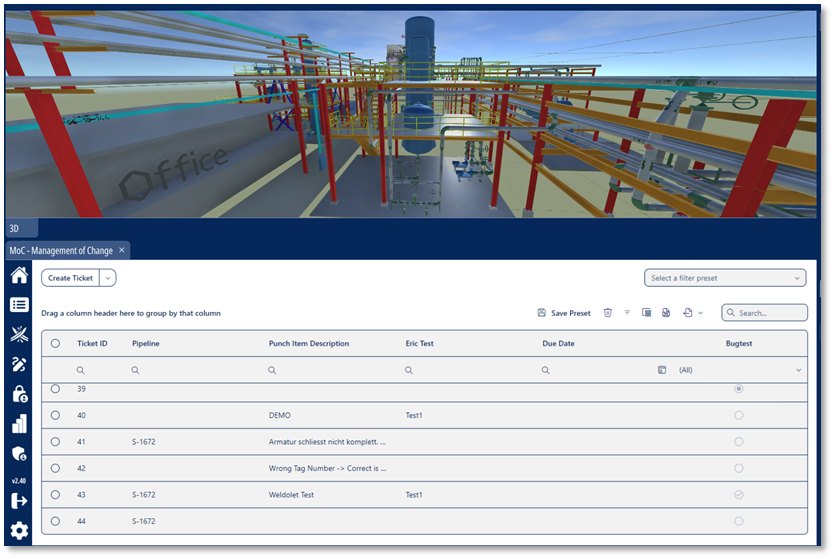
Task: Click 'Test1' in the ticket 40 row
Action: [x=414, y=415]
